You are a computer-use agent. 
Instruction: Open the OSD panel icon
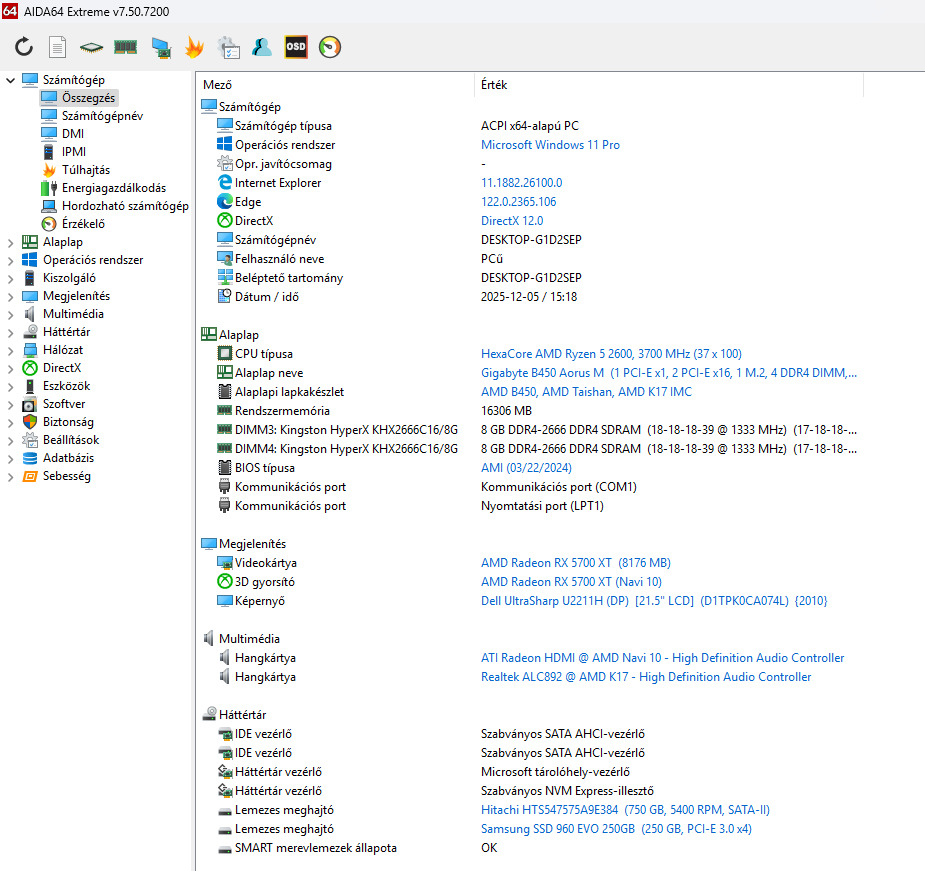(x=296, y=47)
